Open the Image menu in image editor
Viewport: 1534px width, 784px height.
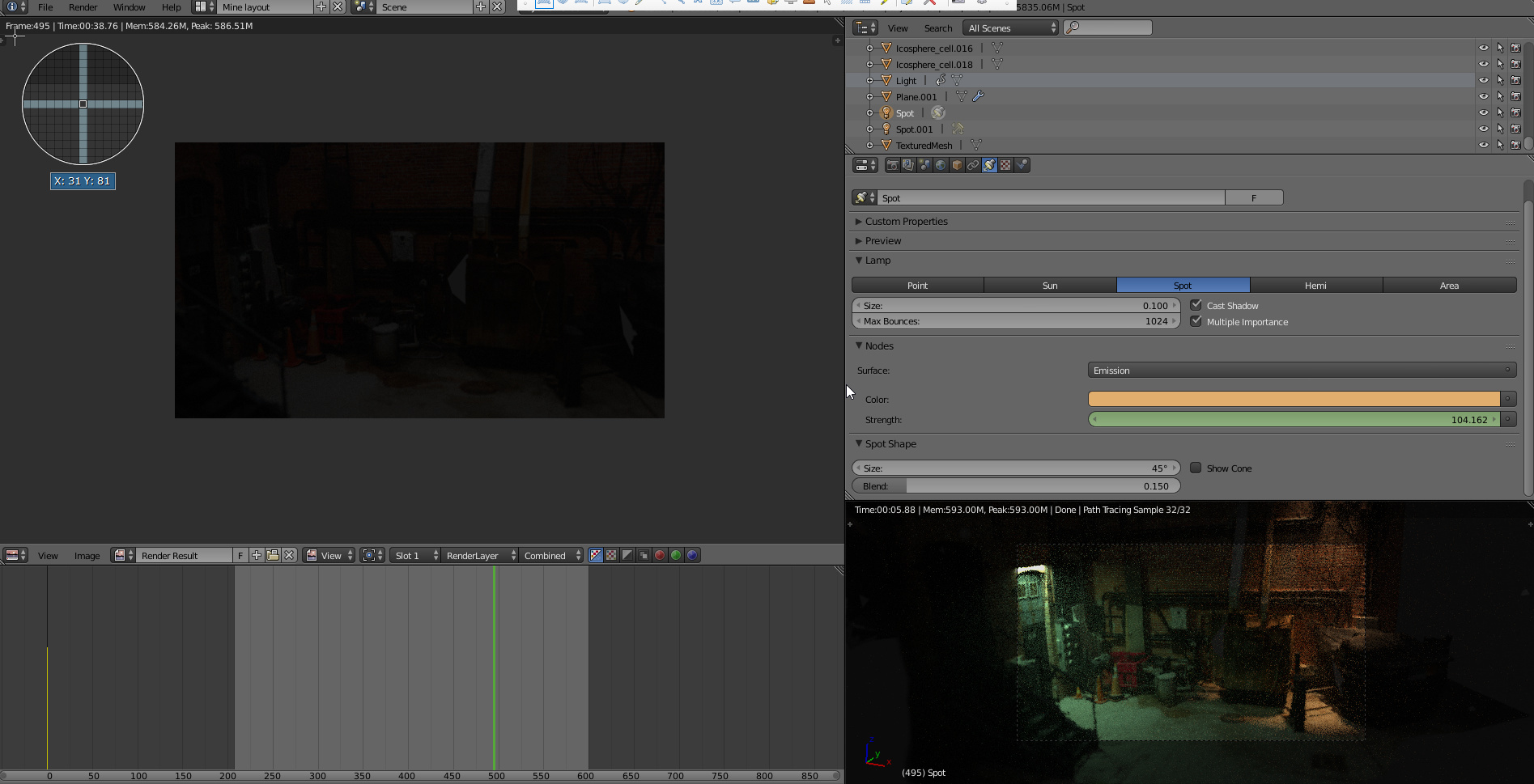point(87,555)
